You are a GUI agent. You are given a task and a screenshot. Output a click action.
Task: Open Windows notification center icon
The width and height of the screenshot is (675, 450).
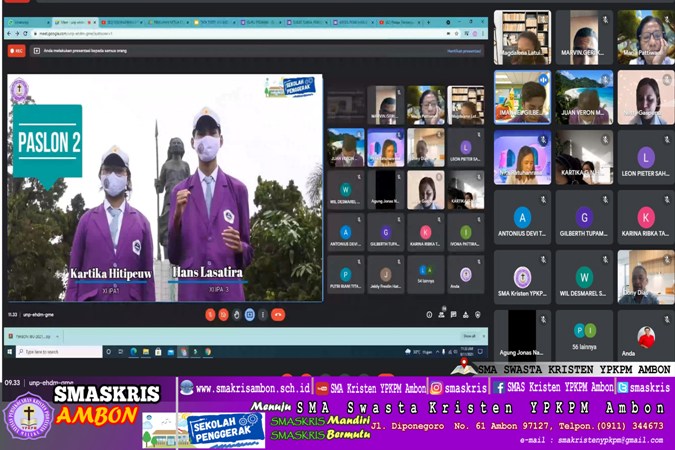click(x=480, y=352)
